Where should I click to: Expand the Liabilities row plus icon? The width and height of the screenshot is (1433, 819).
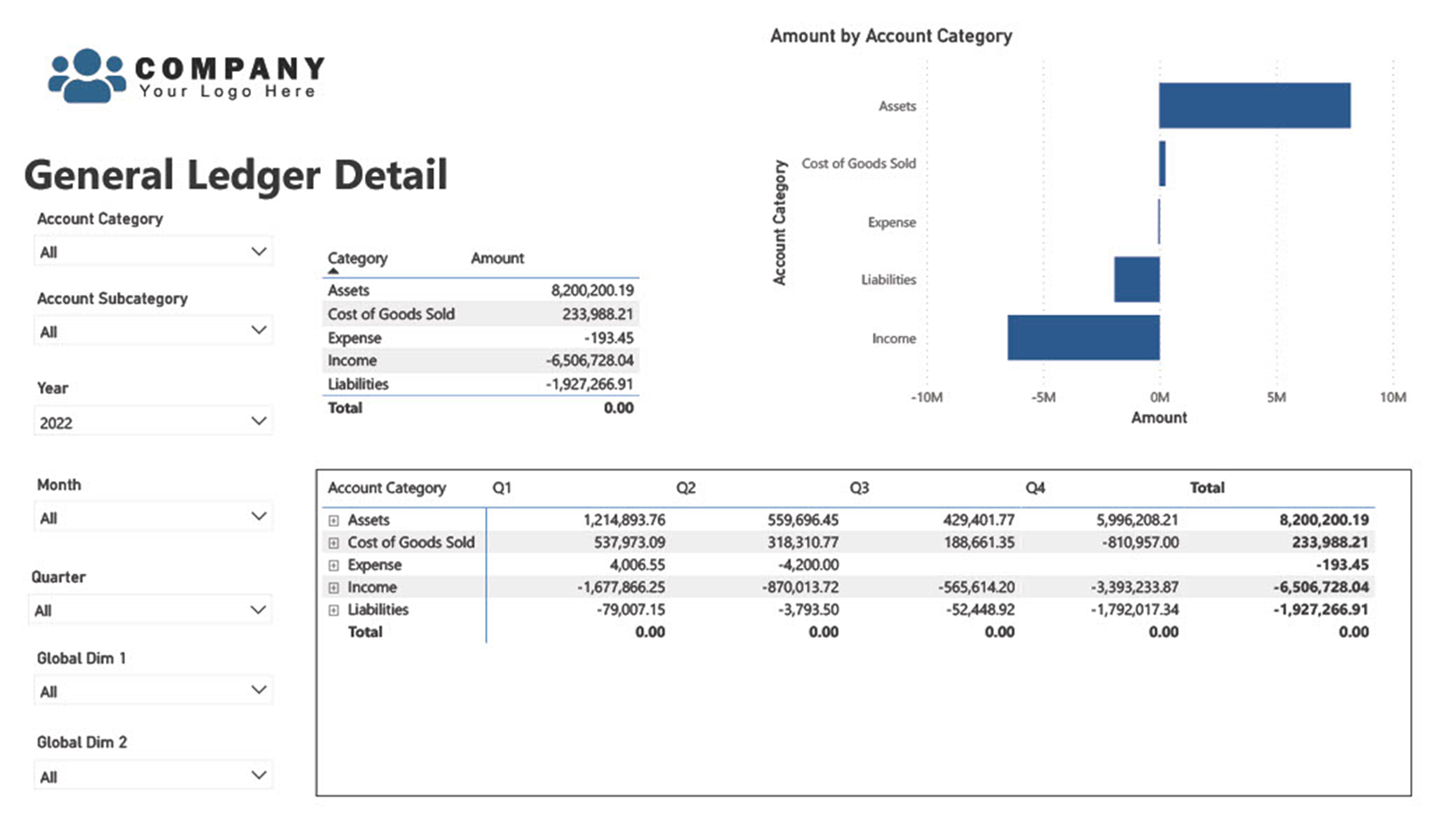click(x=334, y=610)
